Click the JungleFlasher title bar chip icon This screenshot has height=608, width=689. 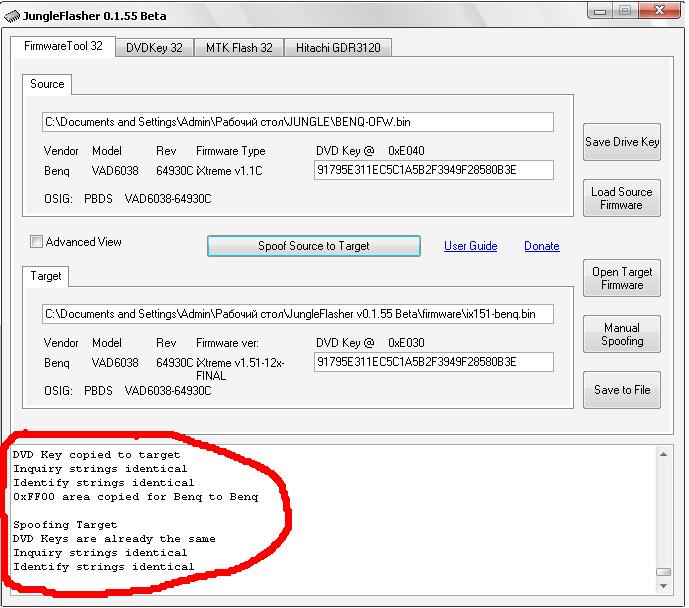(12, 16)
